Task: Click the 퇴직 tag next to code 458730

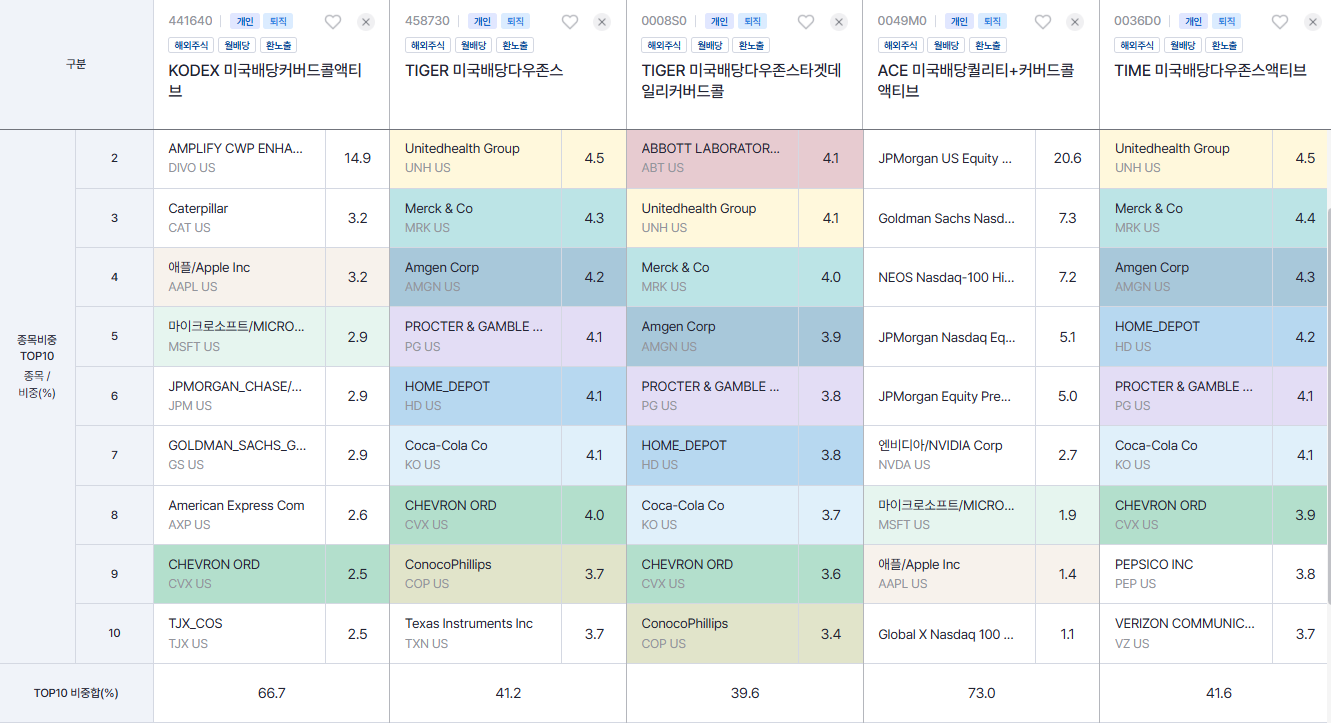Action: tap(514, 21)
